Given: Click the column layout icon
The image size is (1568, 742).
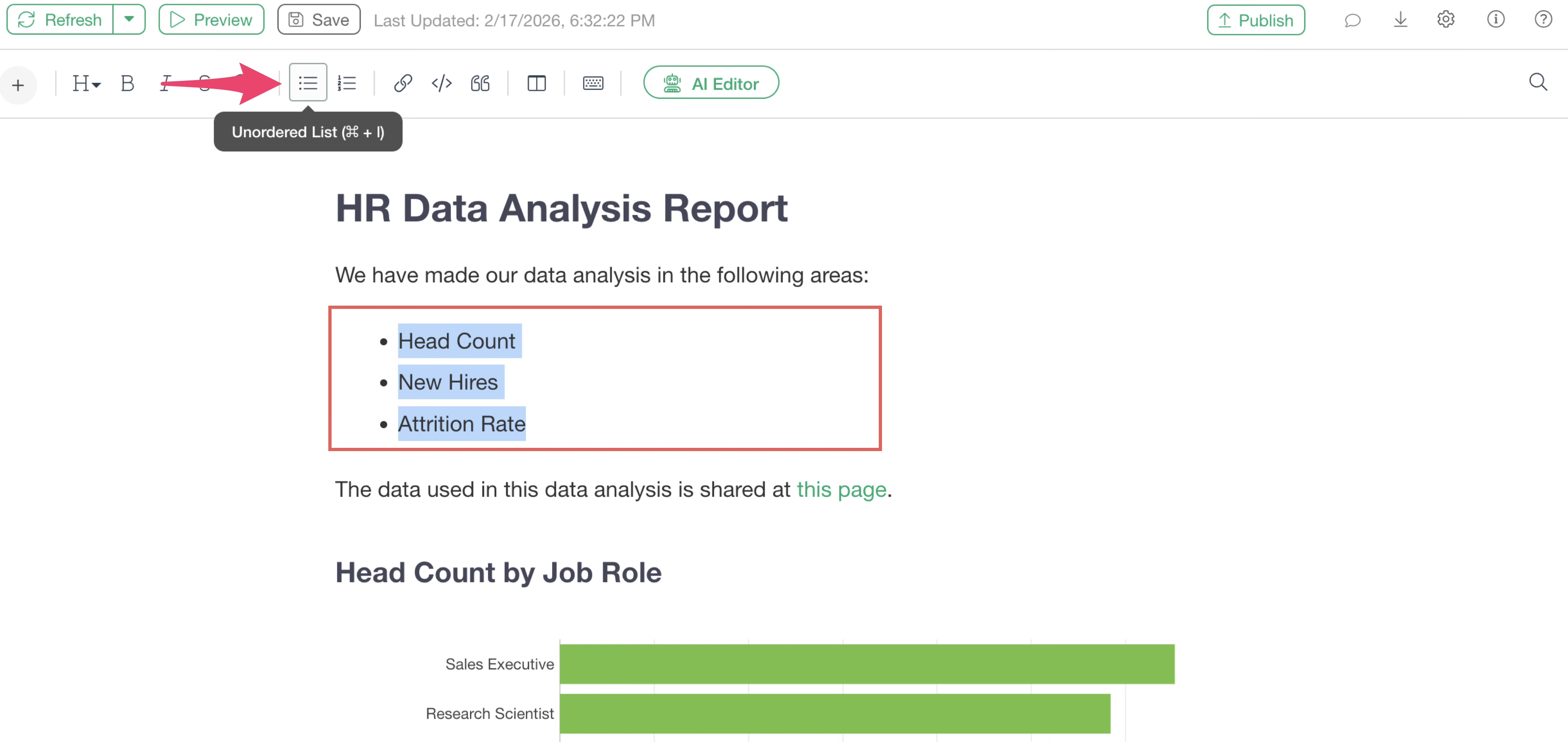Looking at the screenshot, I should coord(536,83).
